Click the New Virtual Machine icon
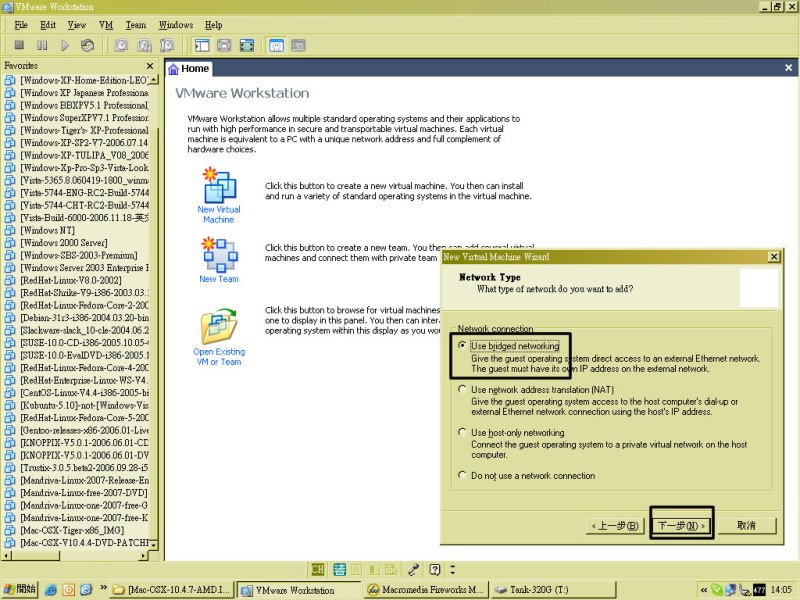 (219, 185)
